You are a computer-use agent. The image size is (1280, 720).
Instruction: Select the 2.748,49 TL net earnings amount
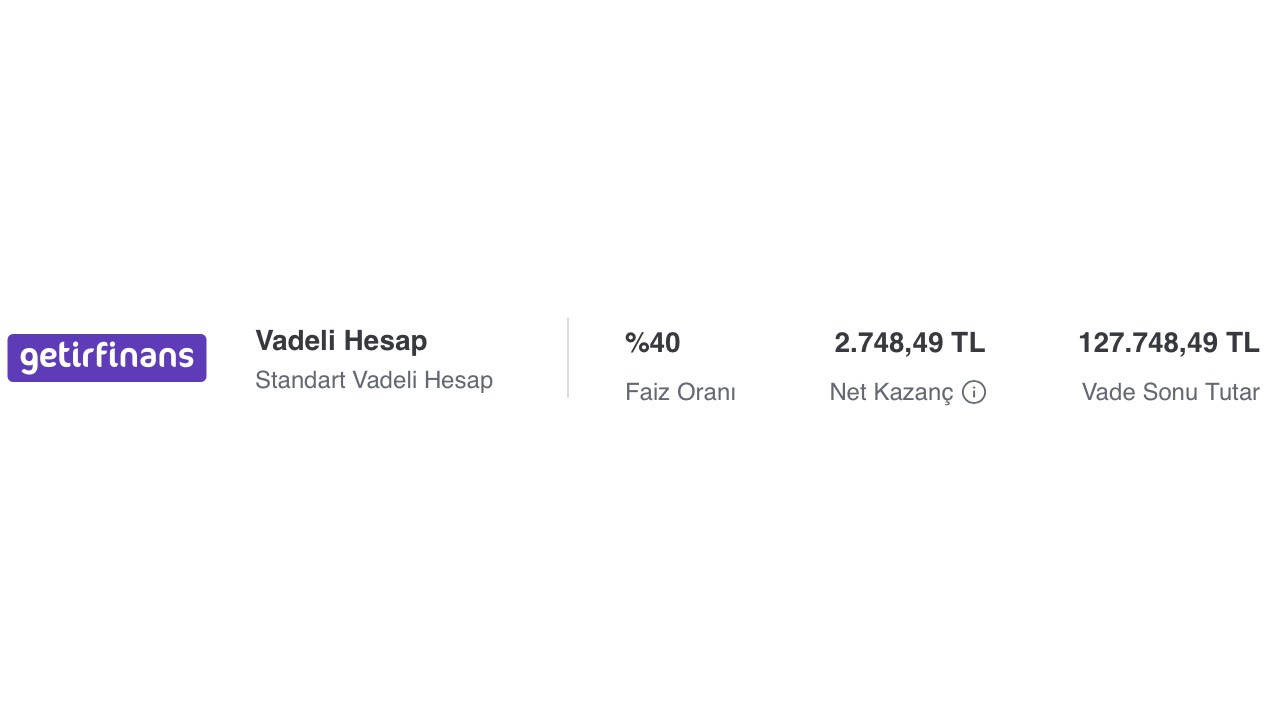tap(909, 343)
